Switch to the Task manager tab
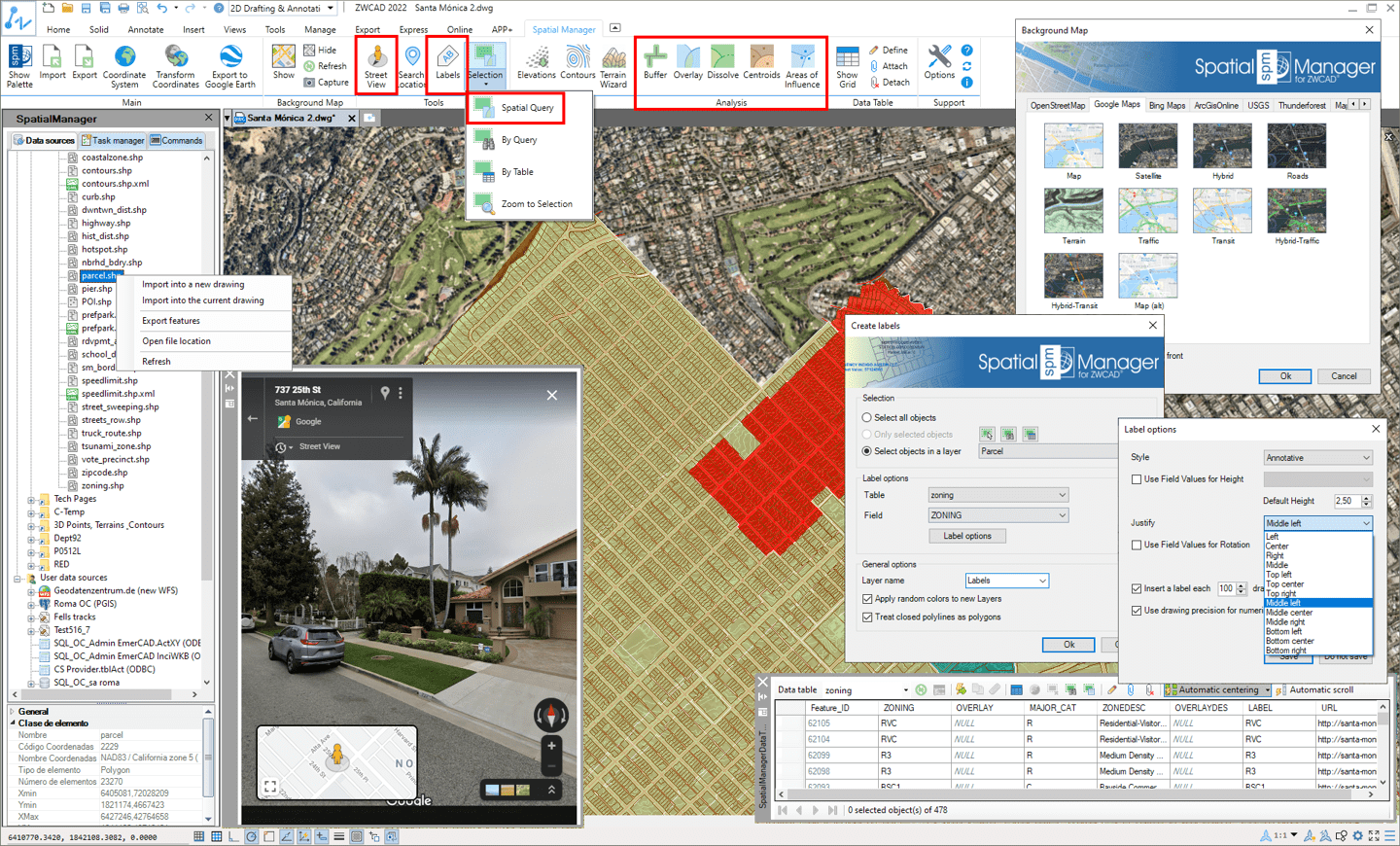The image size is (1400, 846). click(x=113, y=141)
